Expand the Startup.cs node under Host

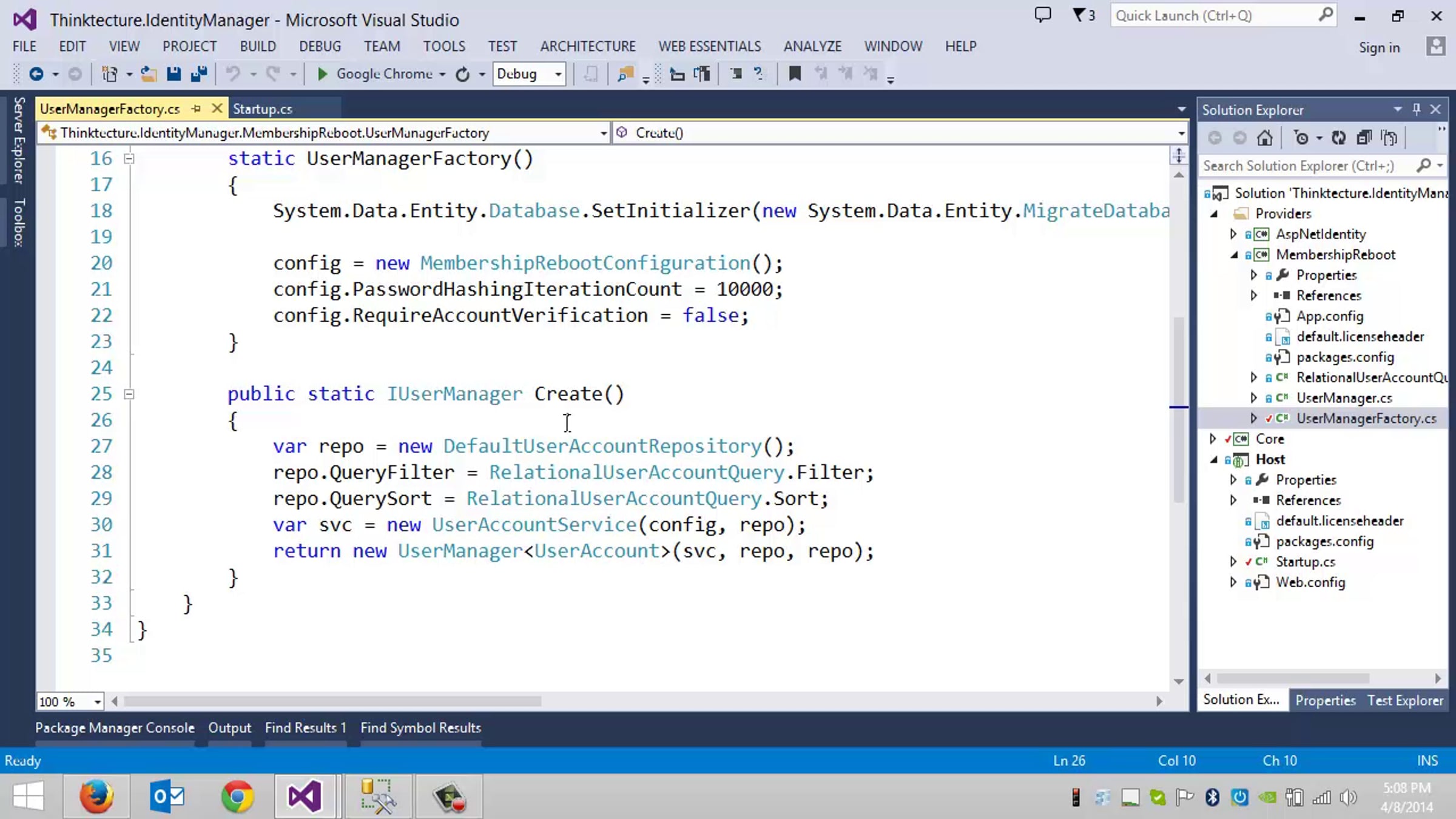click(x=1233, y=562)
